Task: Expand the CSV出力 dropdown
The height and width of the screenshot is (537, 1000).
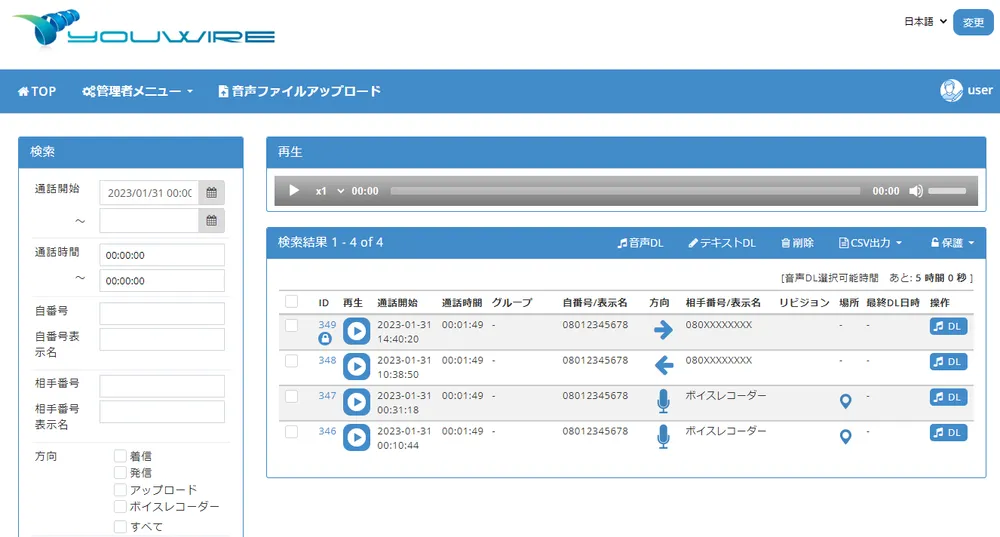Action: [870, 243]
